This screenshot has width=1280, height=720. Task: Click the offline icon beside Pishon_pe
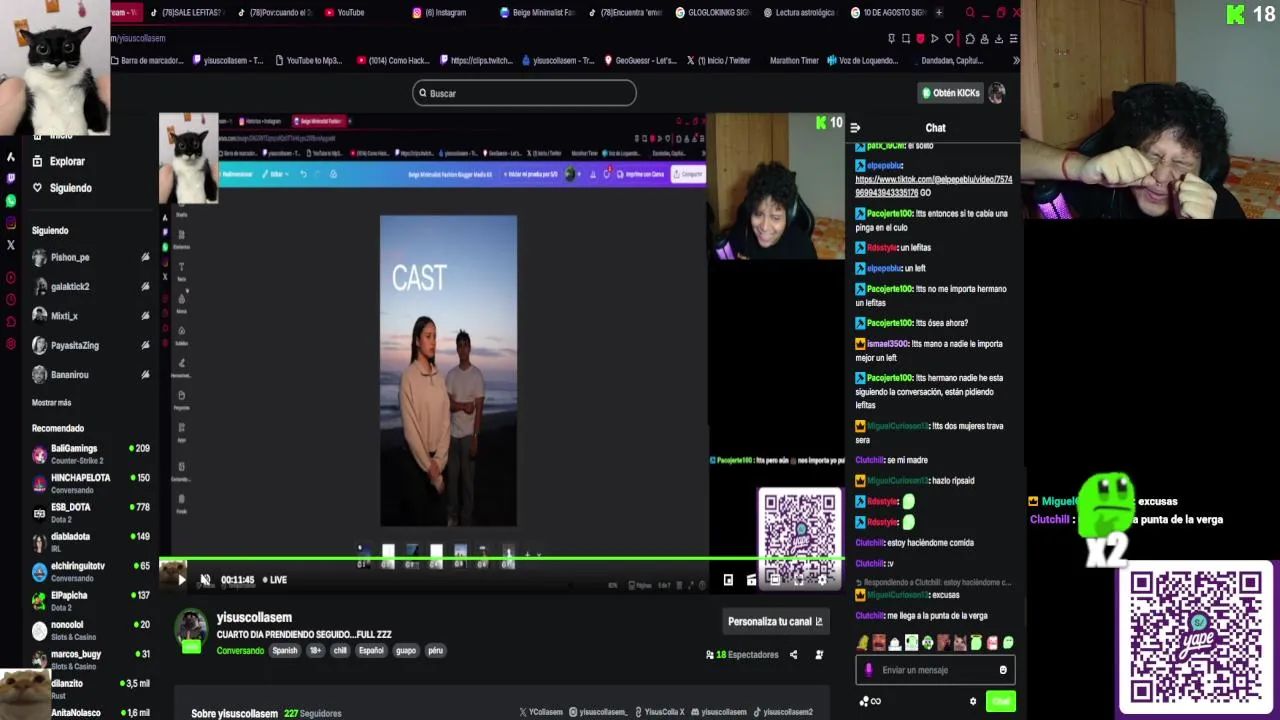point(145,258)
